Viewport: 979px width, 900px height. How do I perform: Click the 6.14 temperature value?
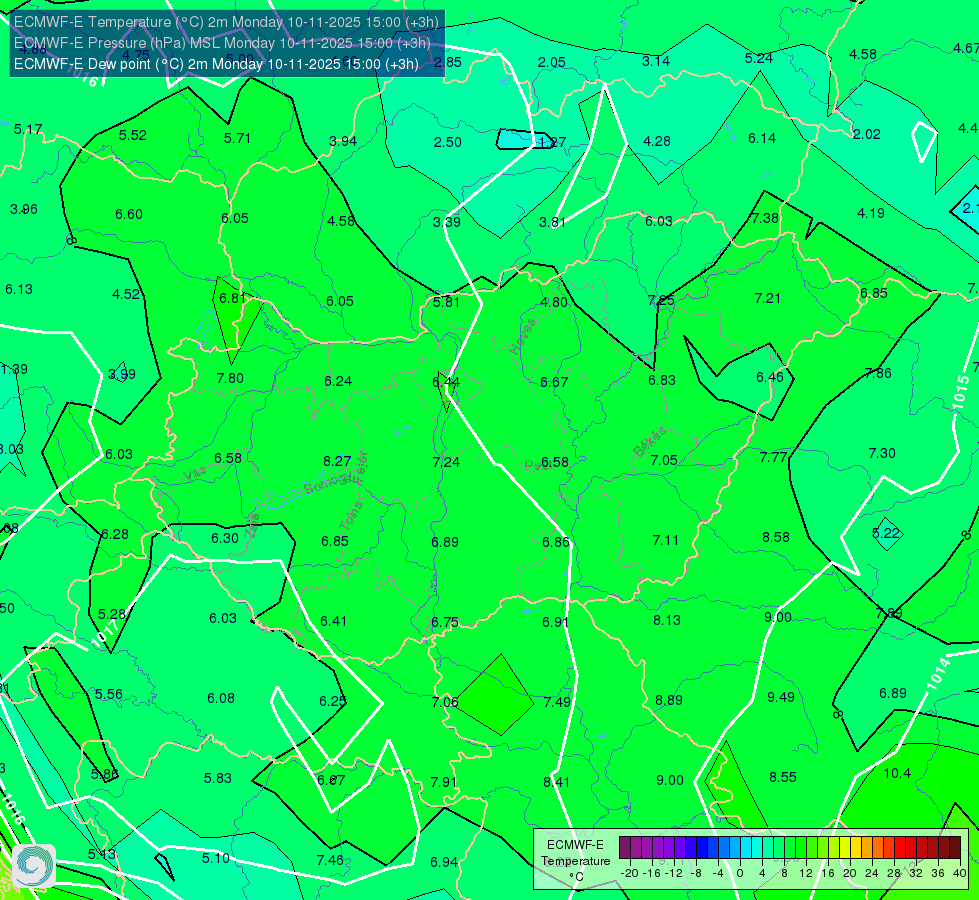[762, 138]
